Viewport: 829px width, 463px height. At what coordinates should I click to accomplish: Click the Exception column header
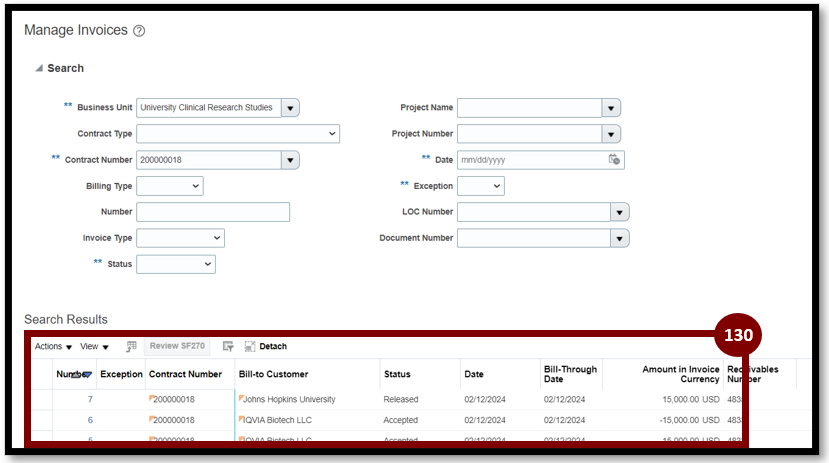[121, 374]
